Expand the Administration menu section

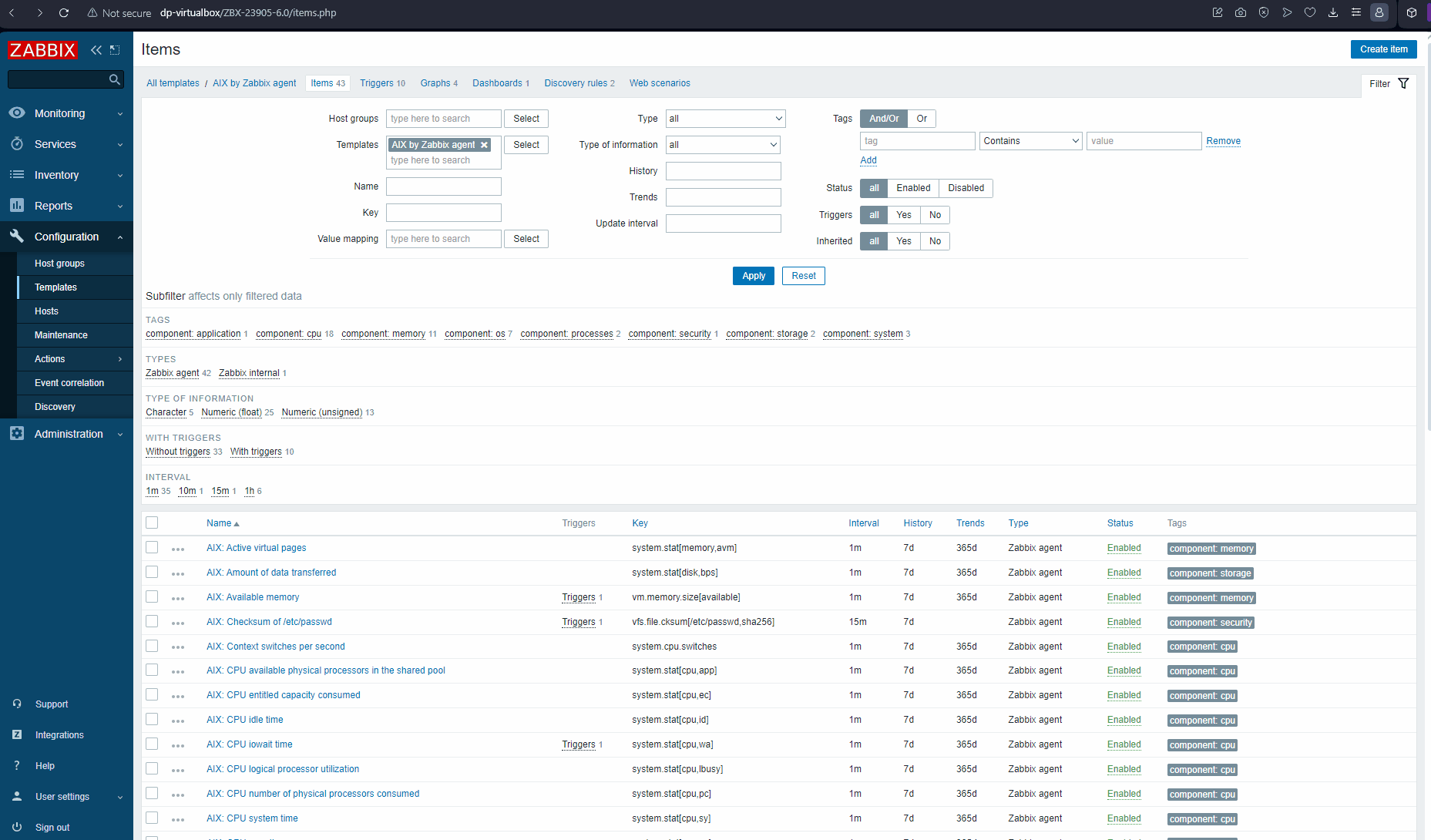(x=120, y=435)
